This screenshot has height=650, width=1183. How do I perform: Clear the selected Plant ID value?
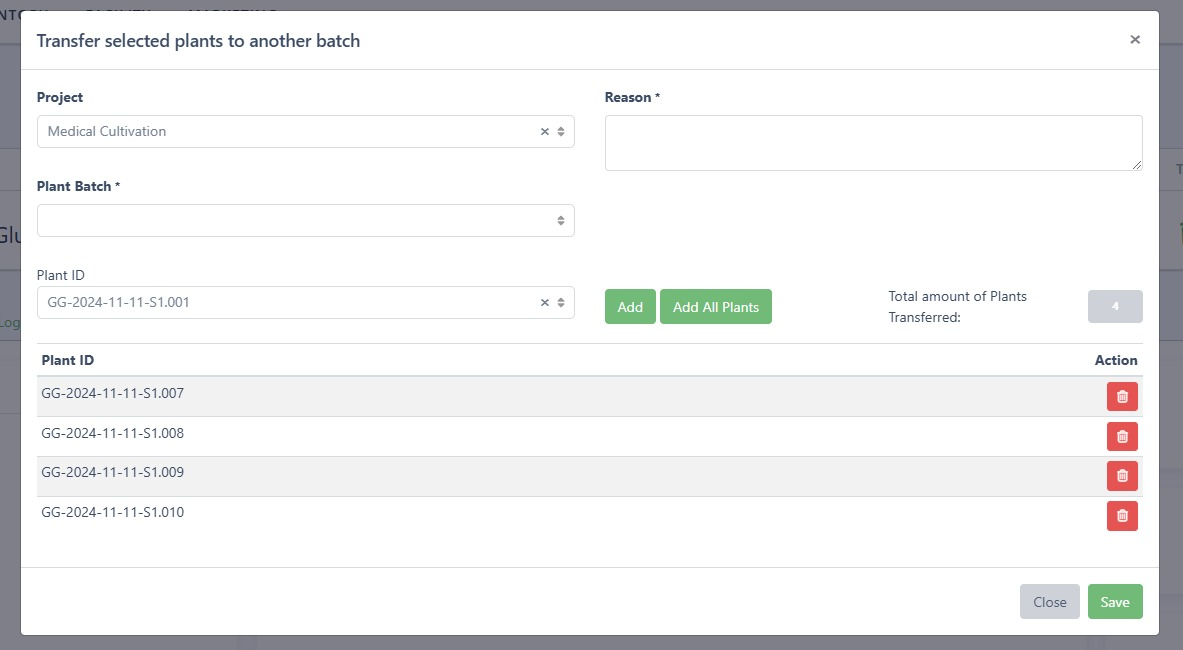(x=545, y=303)
